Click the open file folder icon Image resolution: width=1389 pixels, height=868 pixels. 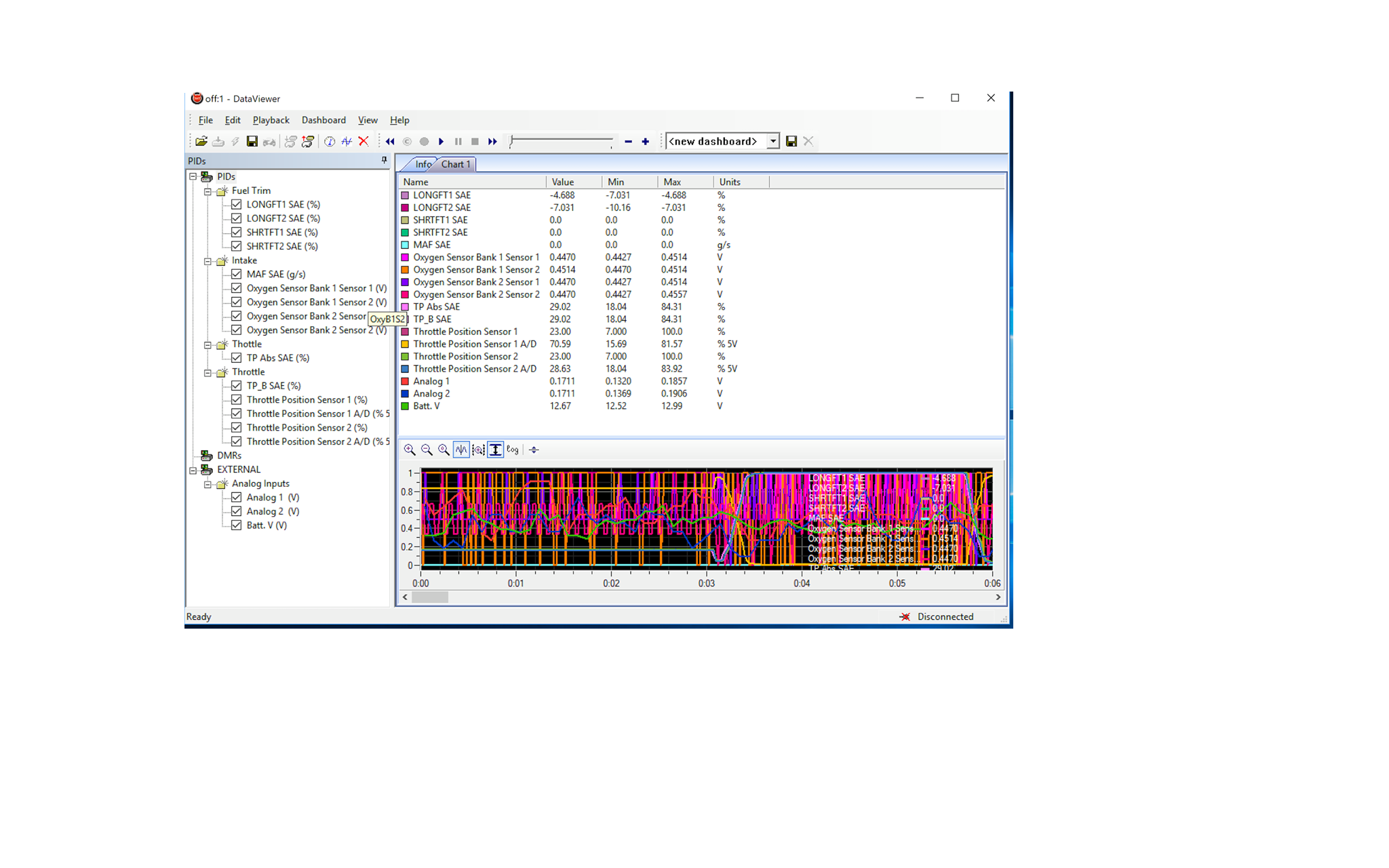click(201, 142)
